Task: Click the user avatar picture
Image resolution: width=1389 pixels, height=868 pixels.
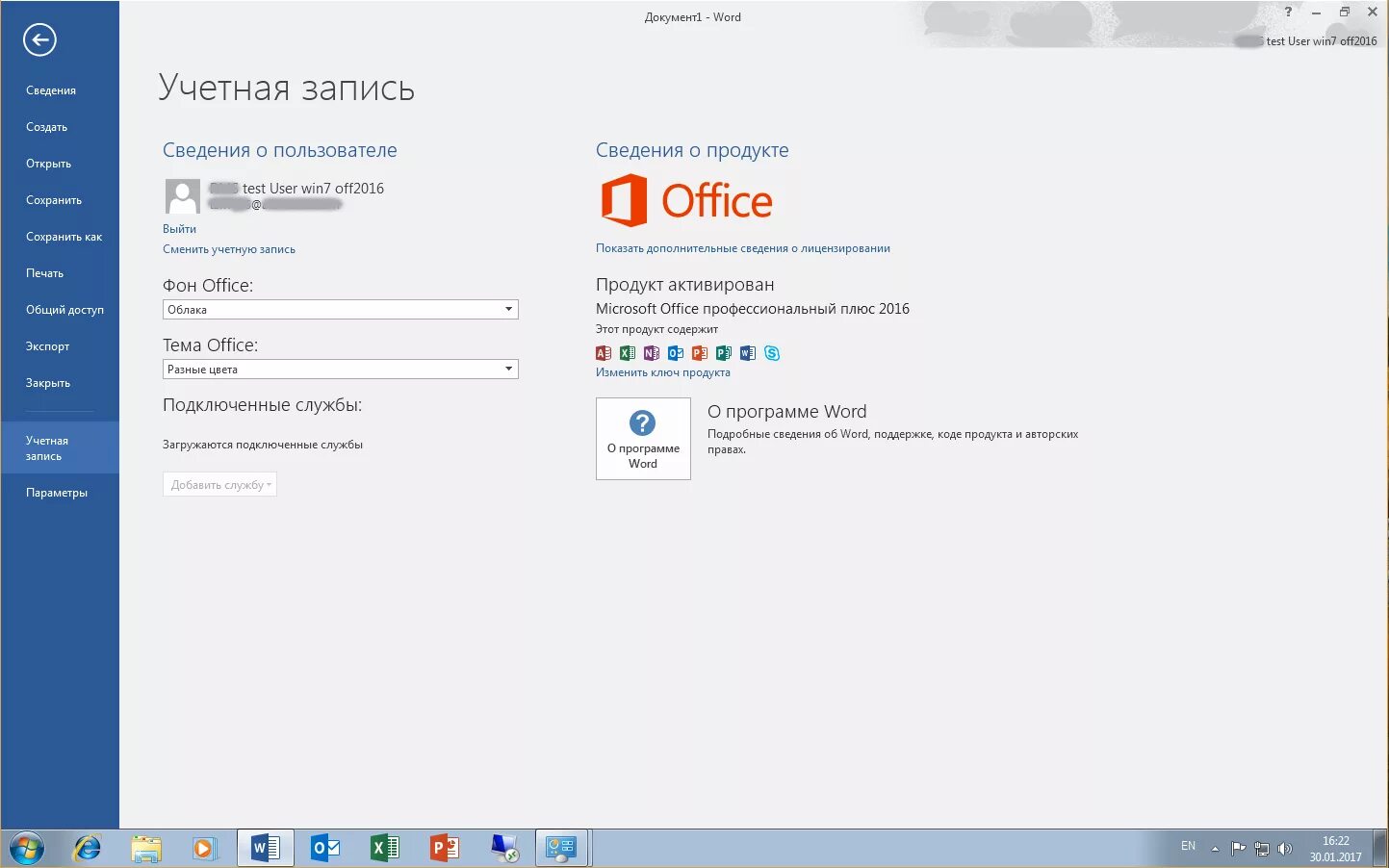Action: point(183,196)
